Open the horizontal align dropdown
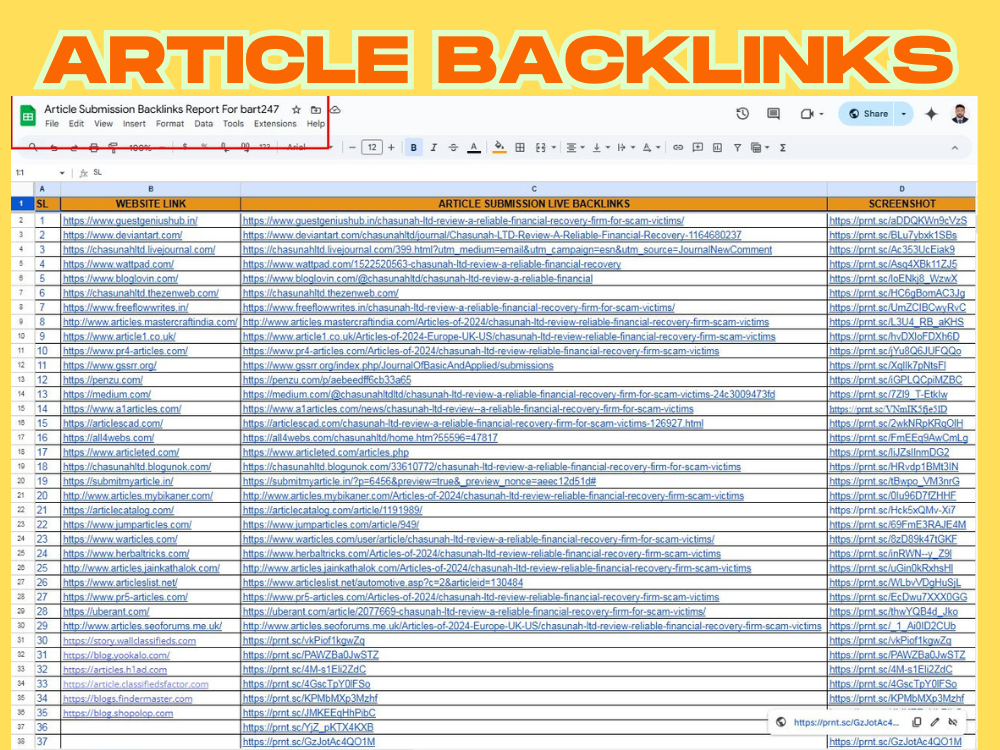1000x750 pixels. 576,147
